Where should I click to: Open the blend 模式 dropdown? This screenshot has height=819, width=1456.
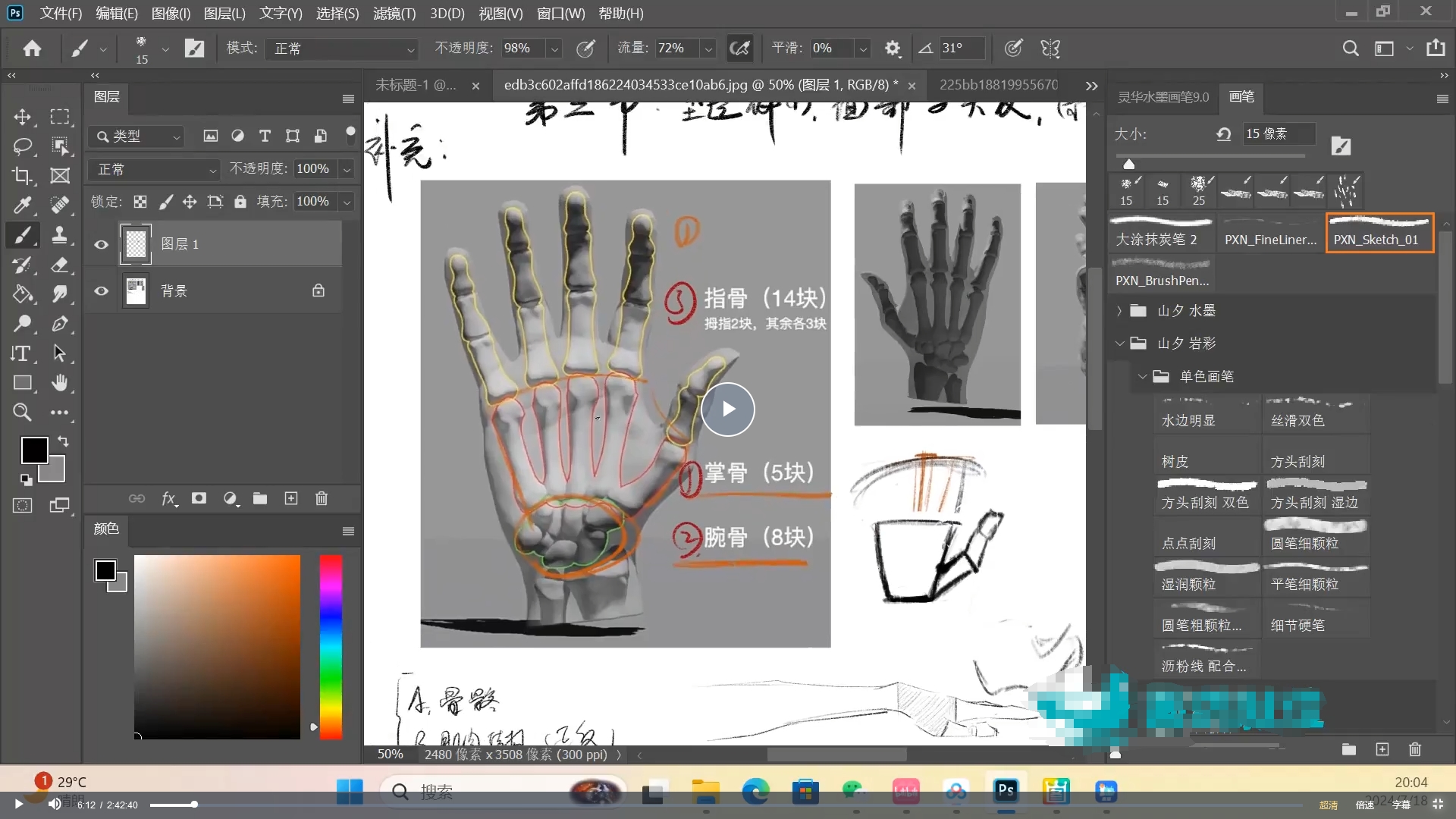click(x=342, y=49)
